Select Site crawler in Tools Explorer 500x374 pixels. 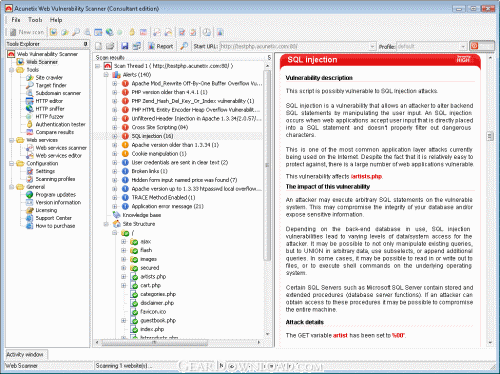[x=49, y=77]
